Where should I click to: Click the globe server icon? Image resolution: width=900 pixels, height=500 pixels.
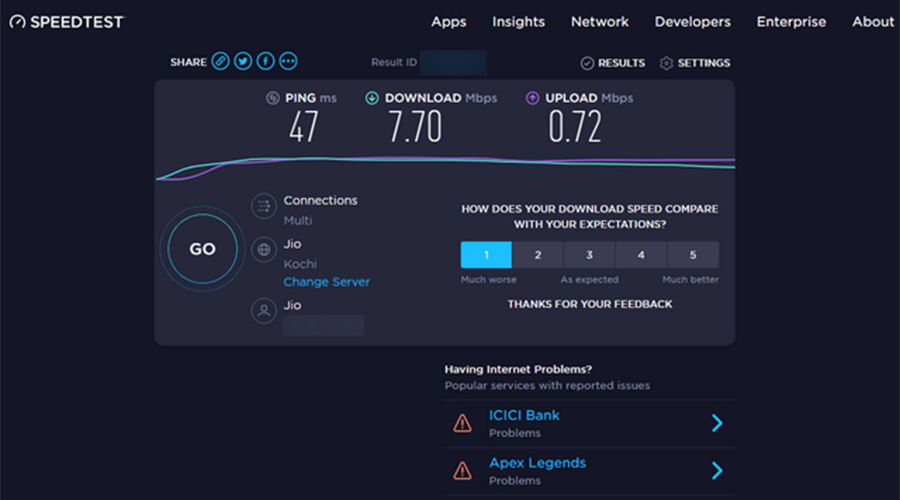264,250
